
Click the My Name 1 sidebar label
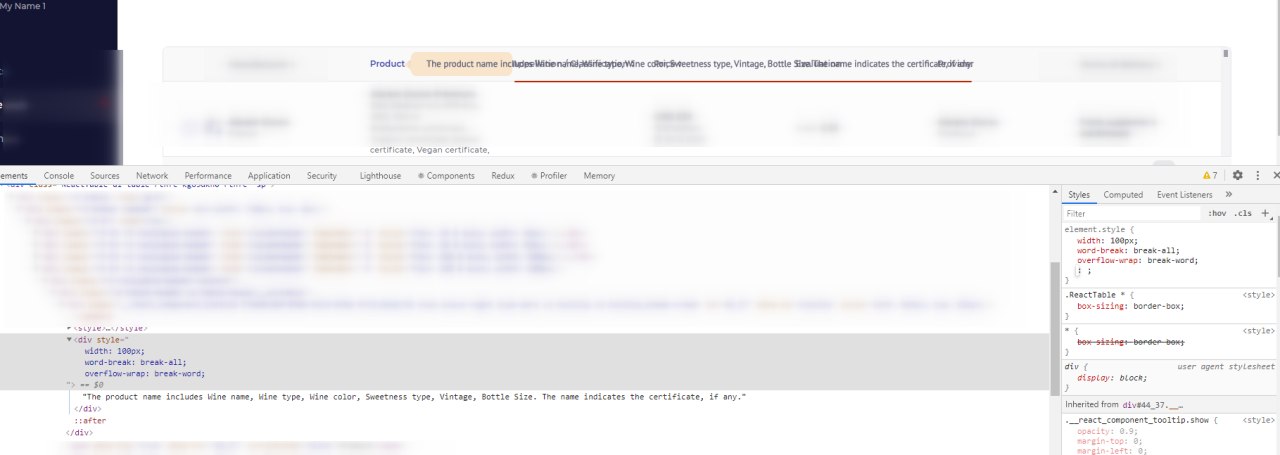pyautogui.click(x=22, y=6)
